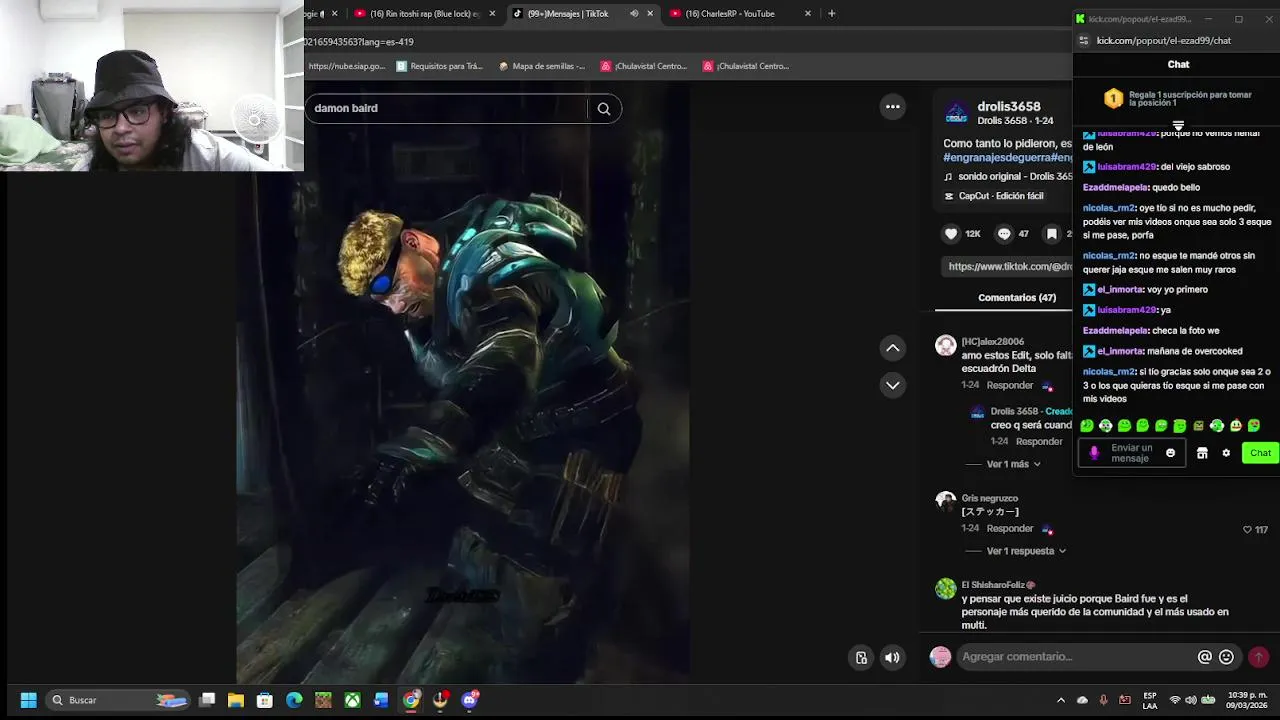1280x720 pixels.
Task: Click the taskbar Buscar search box
Action: [x=118, y=700]
